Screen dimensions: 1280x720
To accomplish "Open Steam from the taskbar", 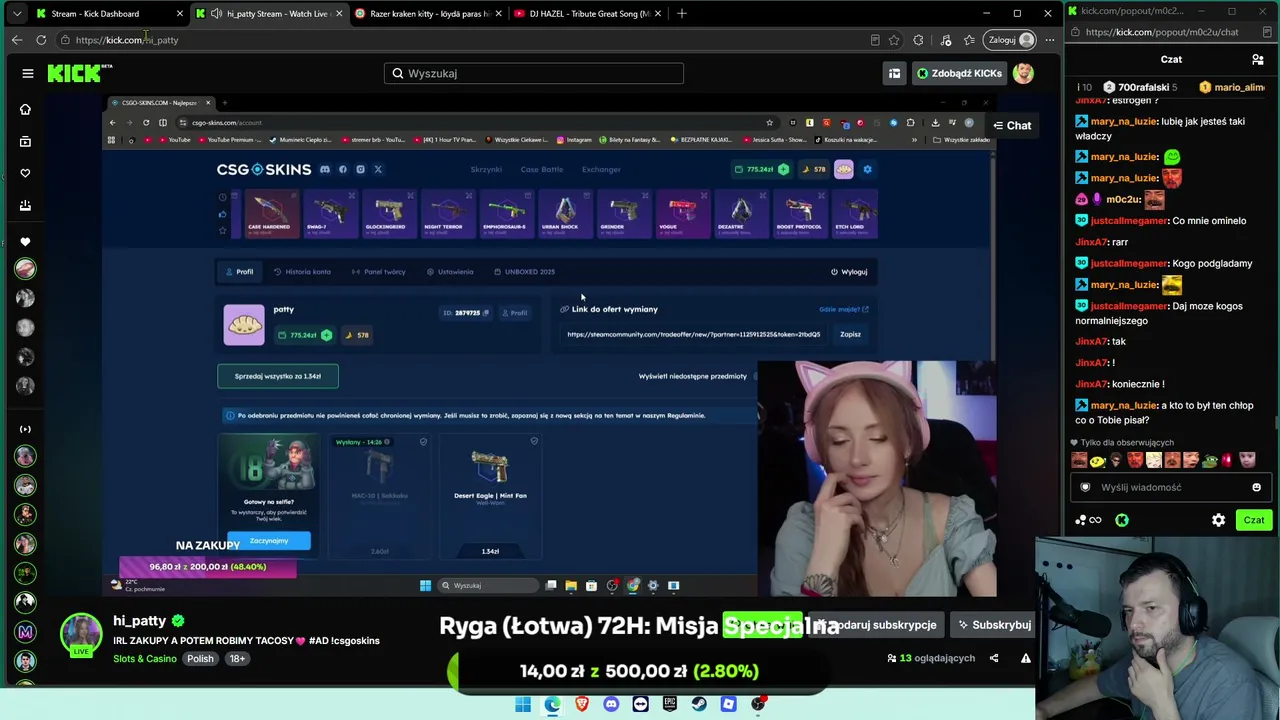I will point(699,704).
